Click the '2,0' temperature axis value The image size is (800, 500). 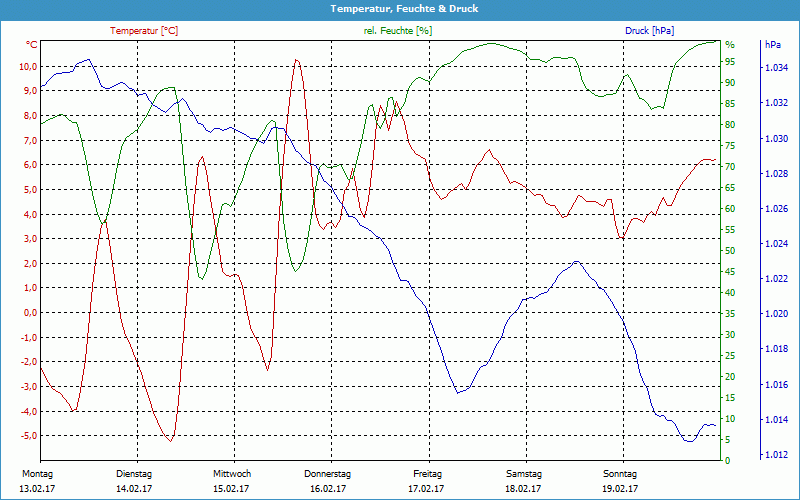30,264
